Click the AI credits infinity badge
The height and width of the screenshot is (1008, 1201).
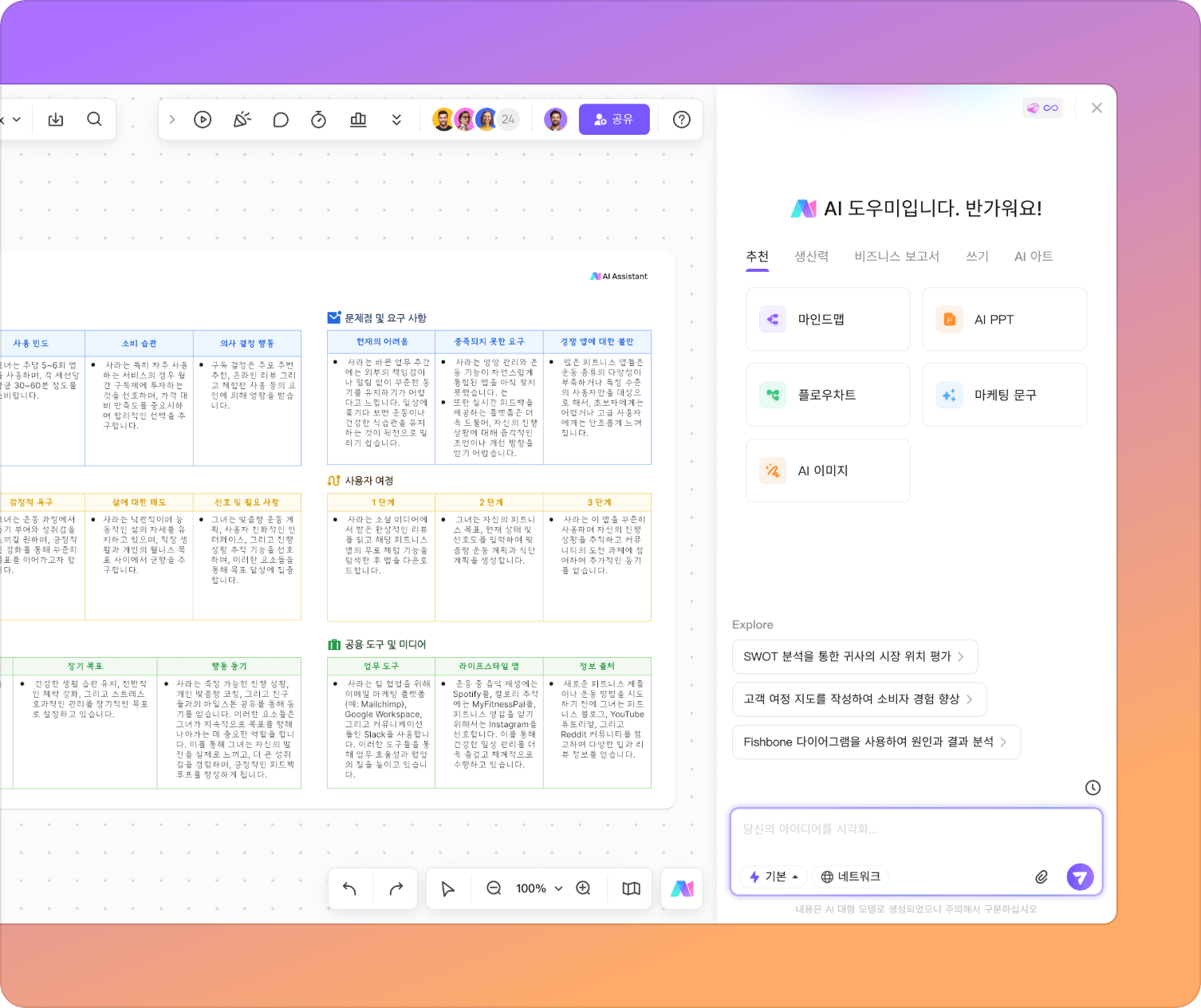[1042, 108]
